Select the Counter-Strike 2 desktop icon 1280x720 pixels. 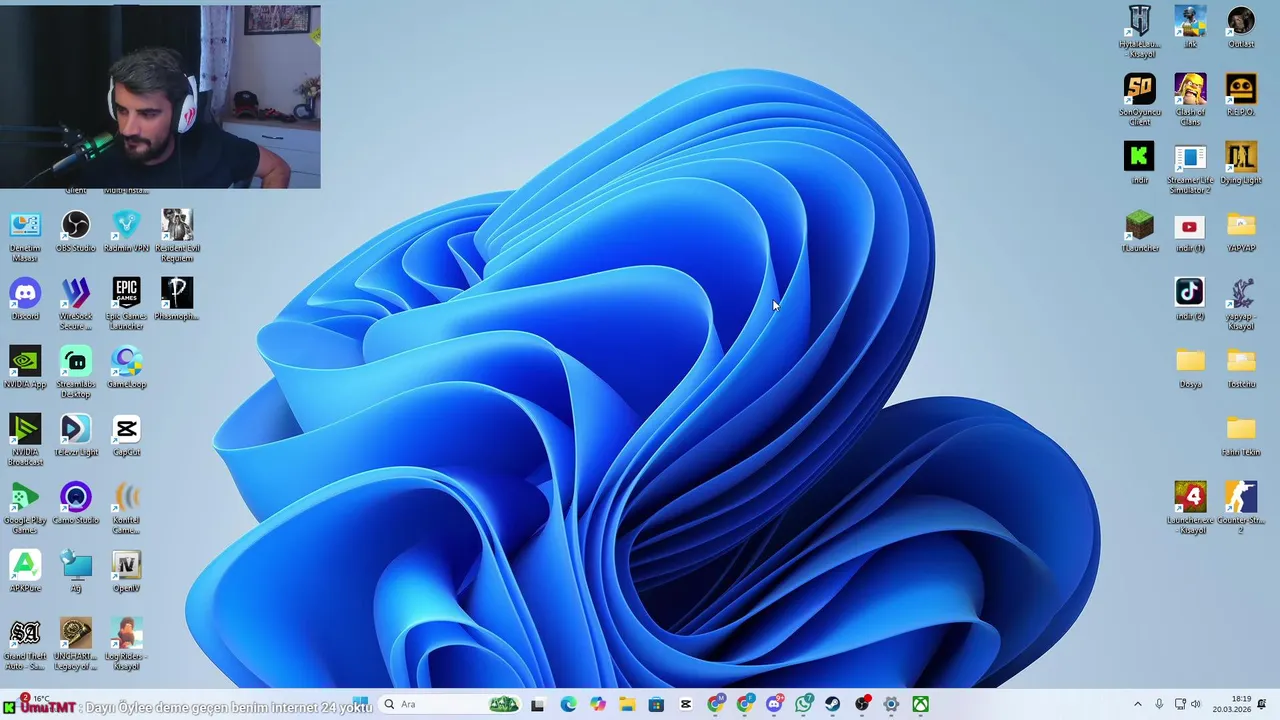point(1241,508)
